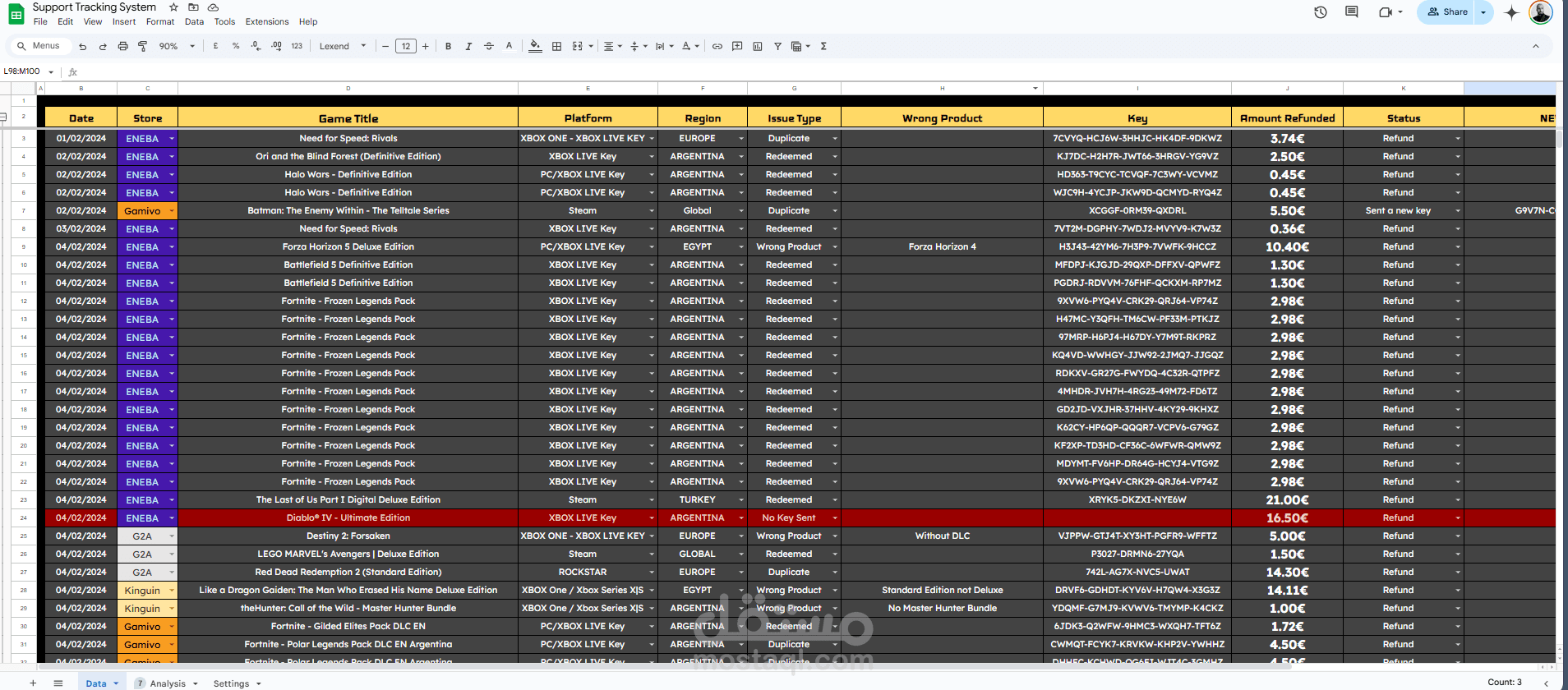Viewport: 1568px width, 690px height.
Task: Format selection as percent
Action: click(236, 46)
